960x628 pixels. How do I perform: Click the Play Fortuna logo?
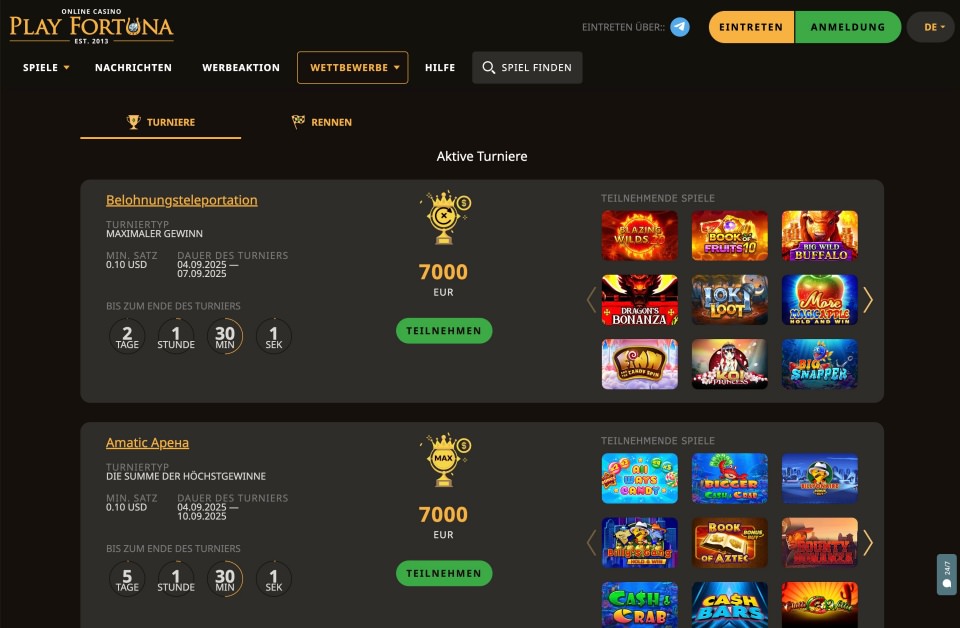click(92, 26)
